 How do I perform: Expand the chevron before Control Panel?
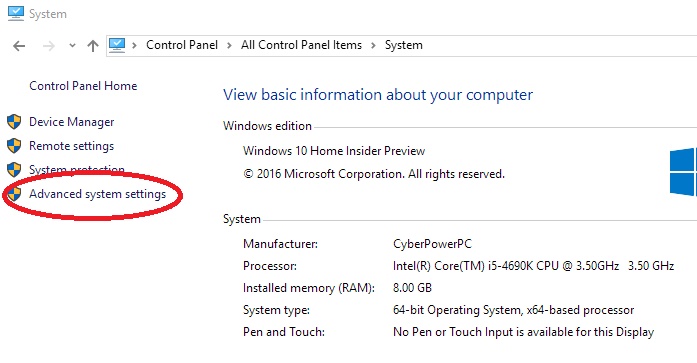(134, 45)
